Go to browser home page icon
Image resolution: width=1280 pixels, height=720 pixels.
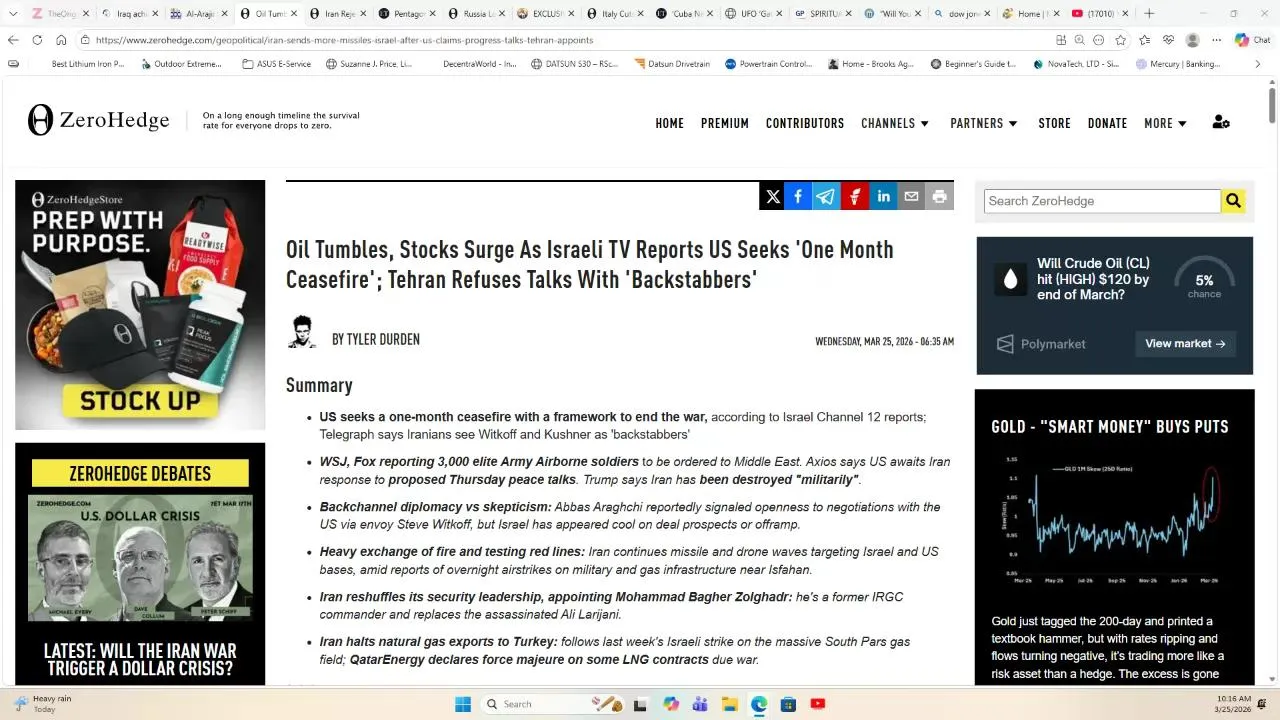coord(61,40)
